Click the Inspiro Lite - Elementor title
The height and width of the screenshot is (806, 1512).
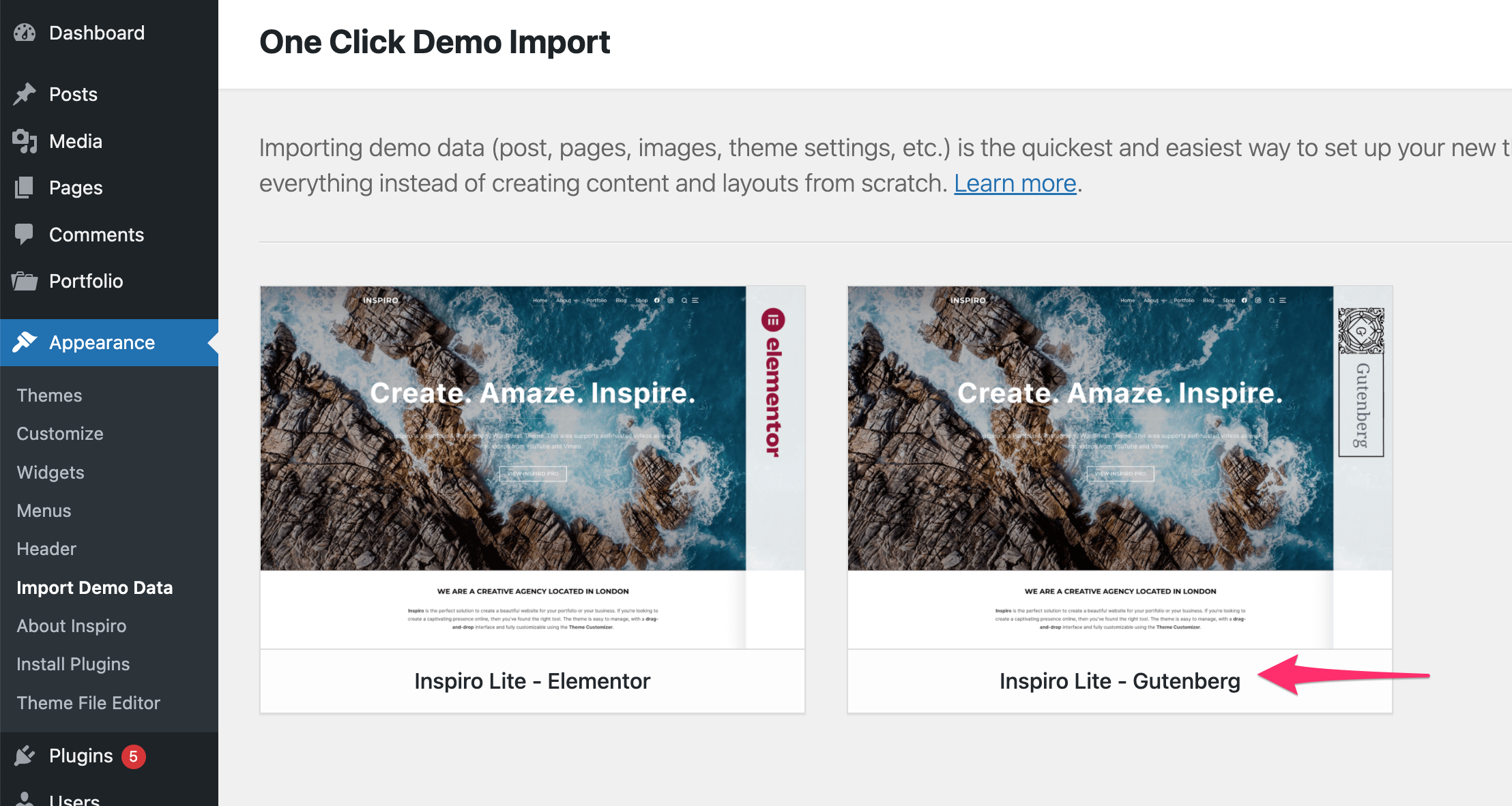[532, 681]
